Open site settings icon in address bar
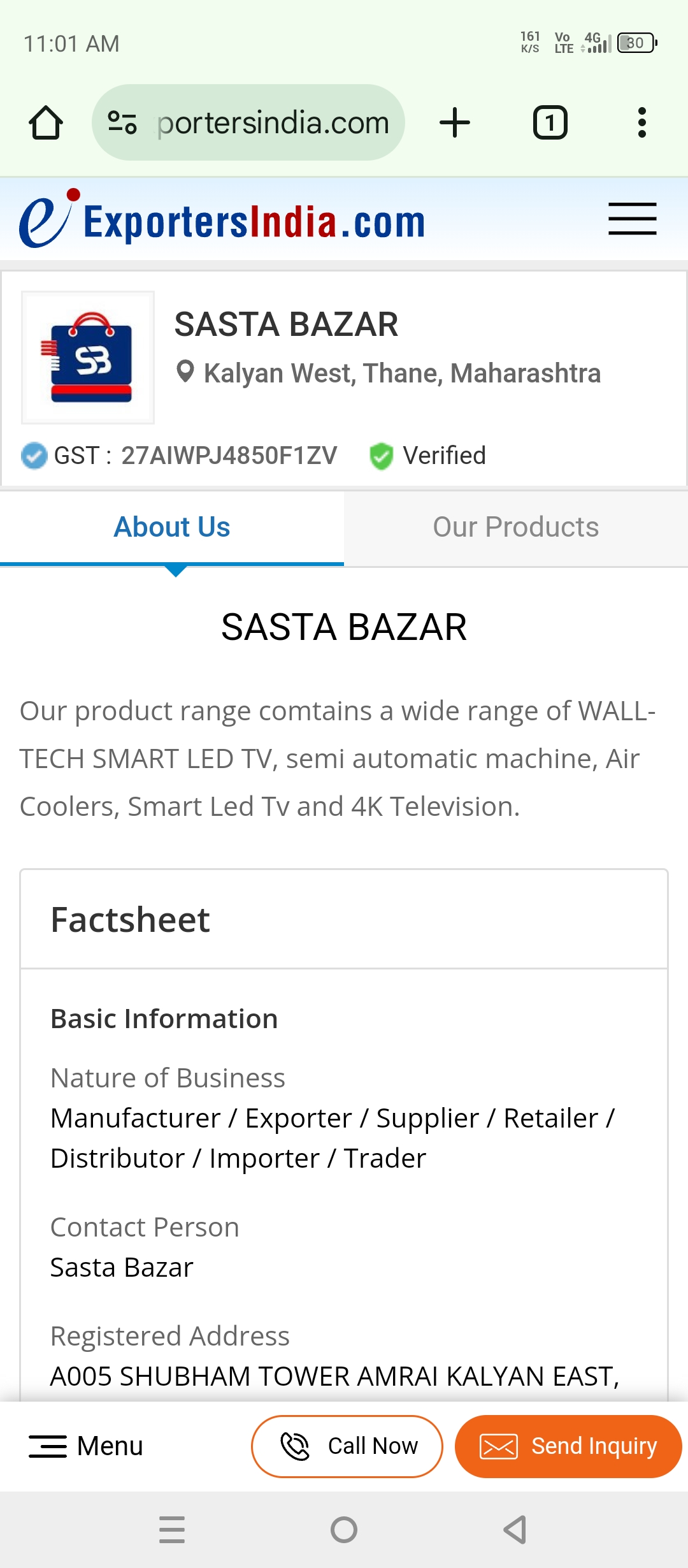This screenshot has width=688, height=1568. click(122, 122)
